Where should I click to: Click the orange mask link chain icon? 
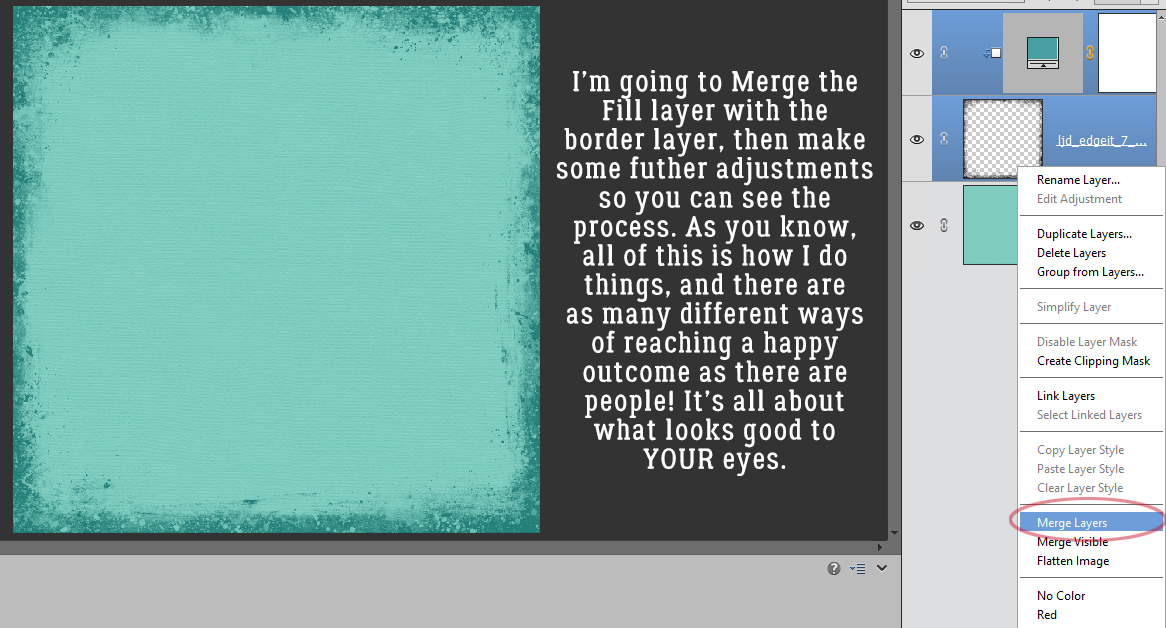1089,53
